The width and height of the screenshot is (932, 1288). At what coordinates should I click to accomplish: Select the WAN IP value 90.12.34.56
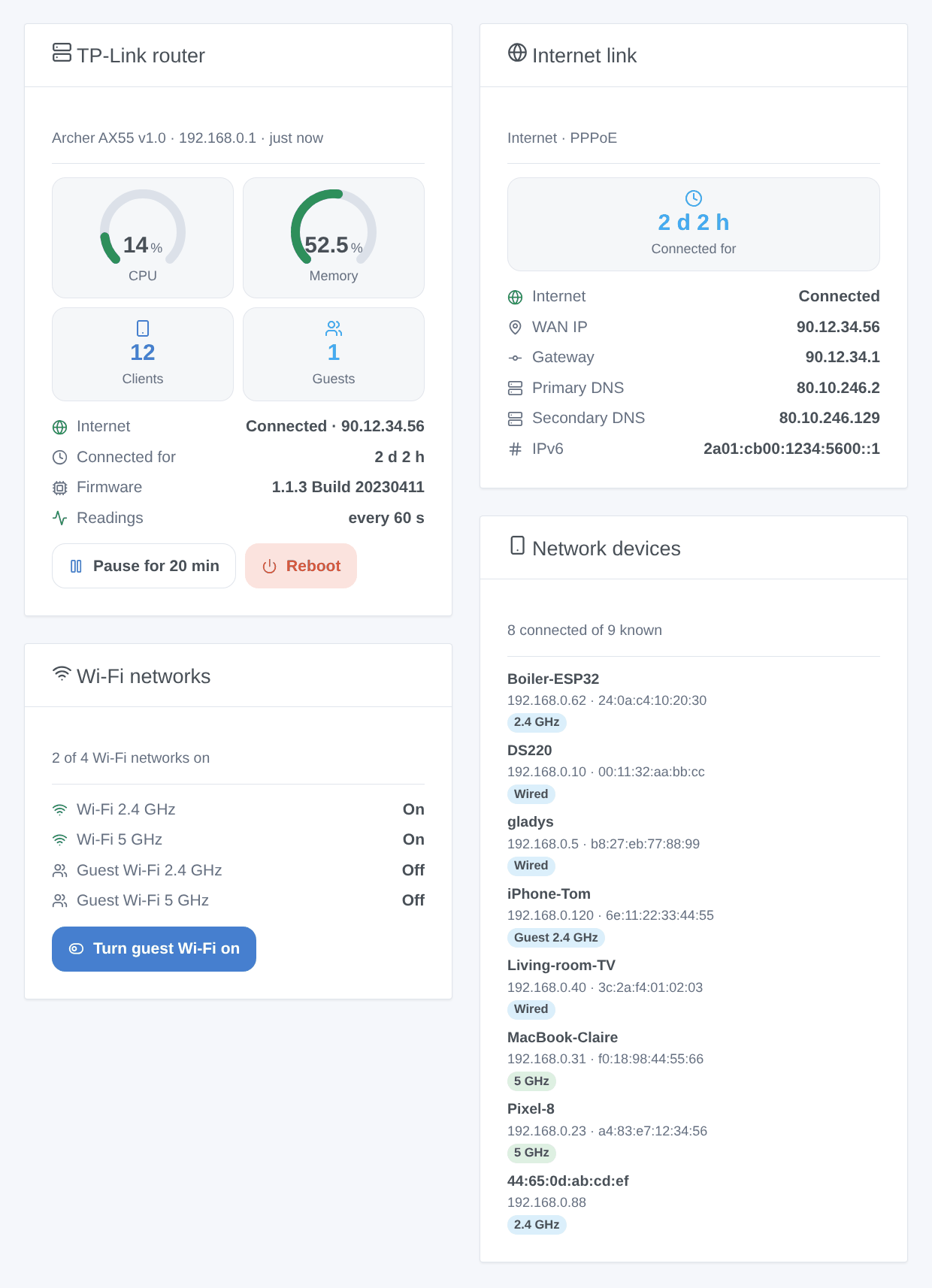point(838,327)
